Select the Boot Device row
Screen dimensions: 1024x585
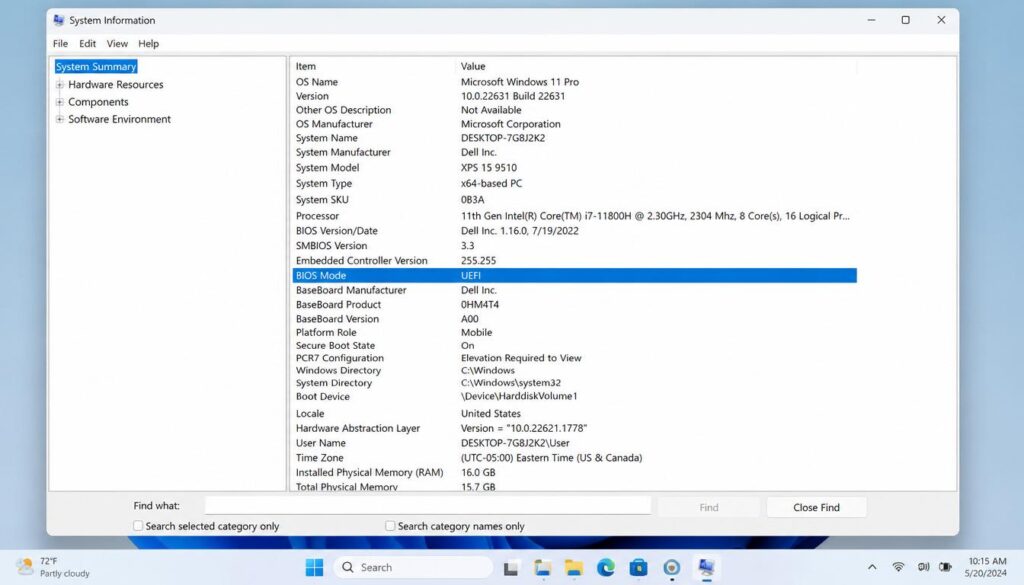[575, 396]
